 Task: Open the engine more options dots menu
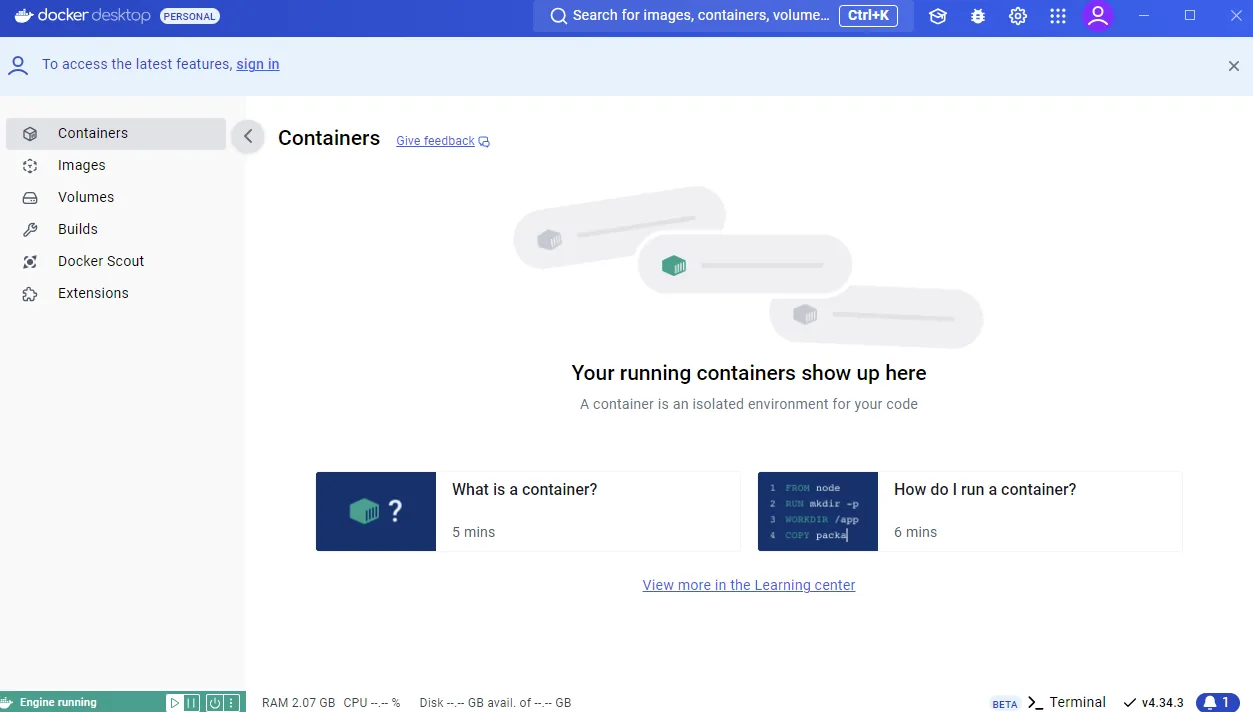[x=231, y=703]
